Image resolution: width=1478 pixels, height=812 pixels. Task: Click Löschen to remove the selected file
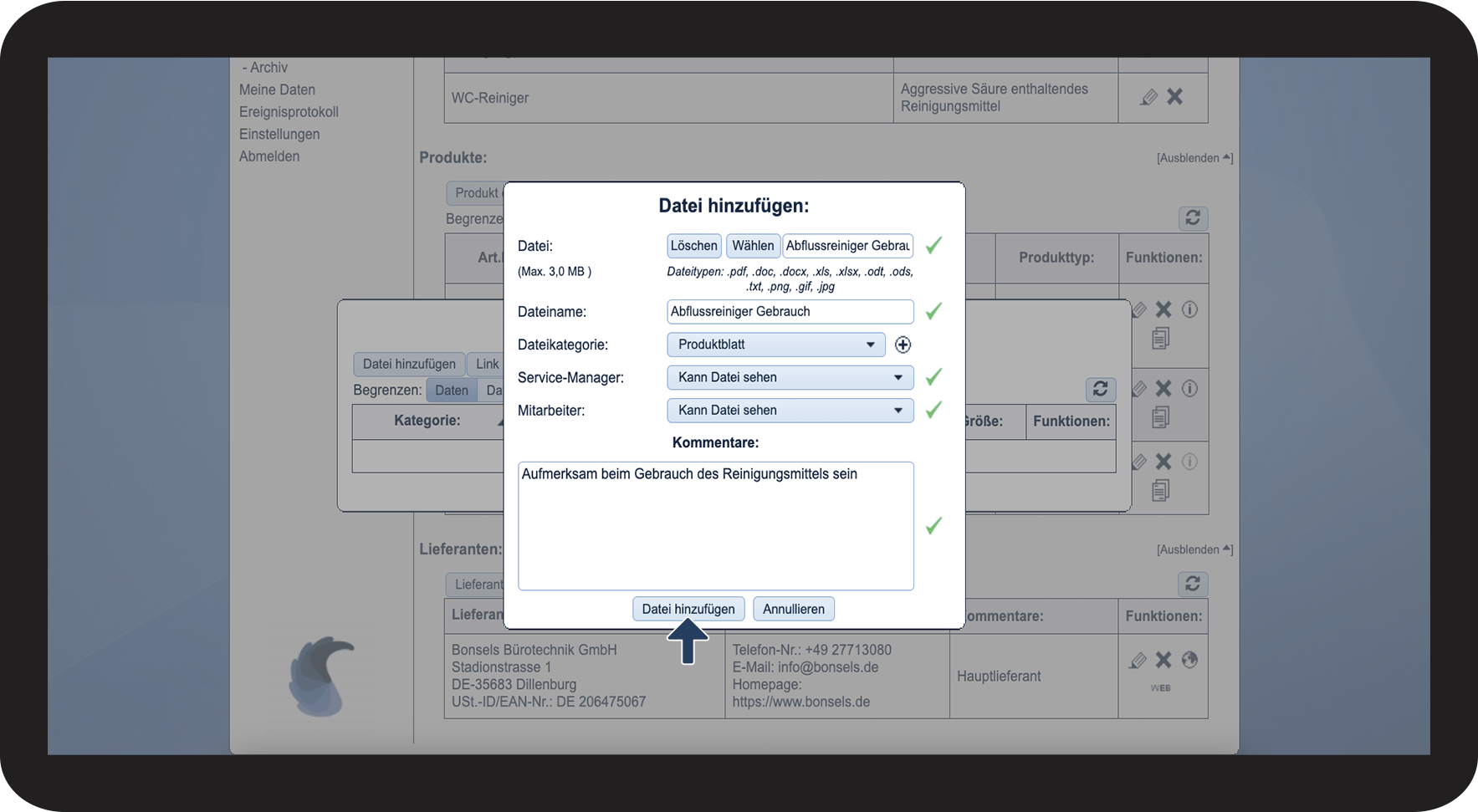pos(694,246)
